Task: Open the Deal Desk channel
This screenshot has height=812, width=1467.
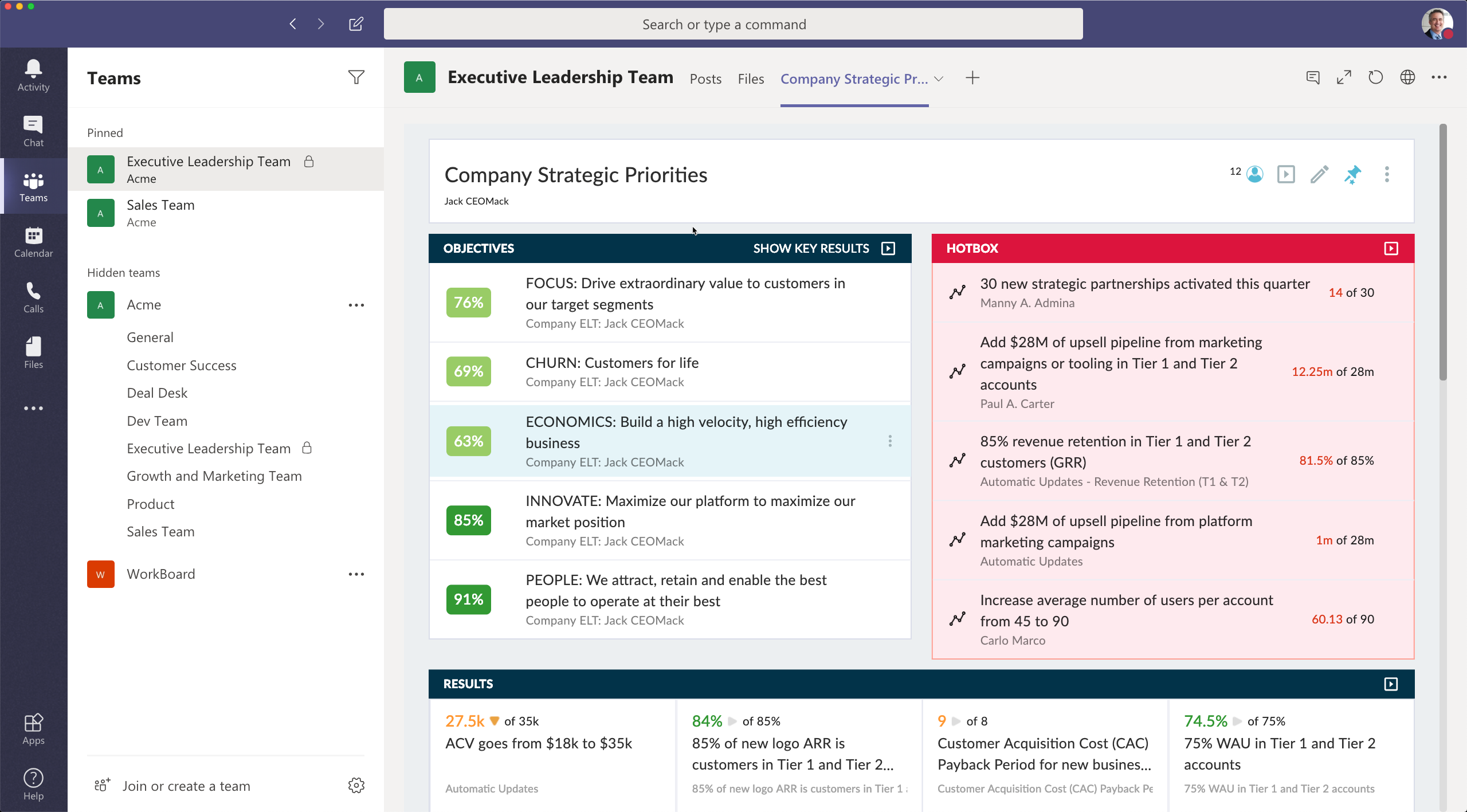Action: tap(157, 393)
